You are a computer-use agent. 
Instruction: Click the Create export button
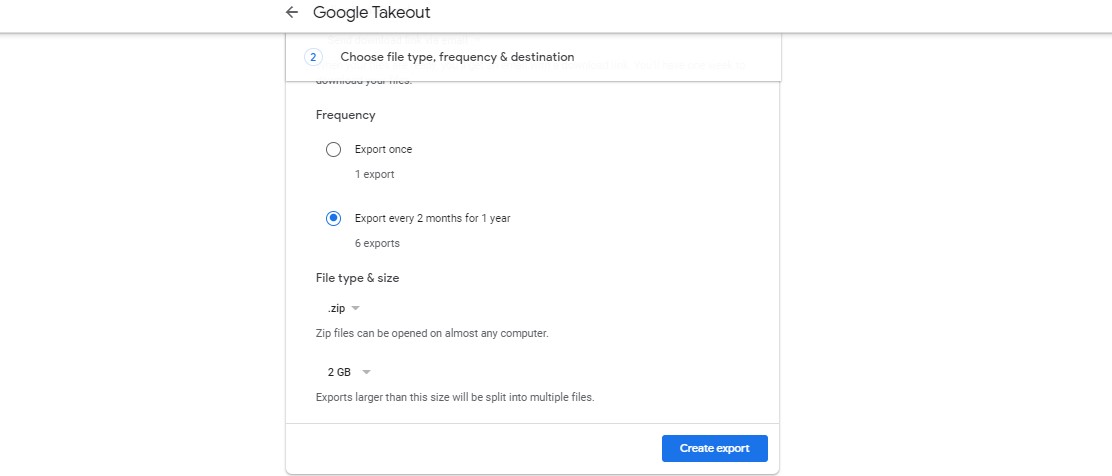click(715, 448)
